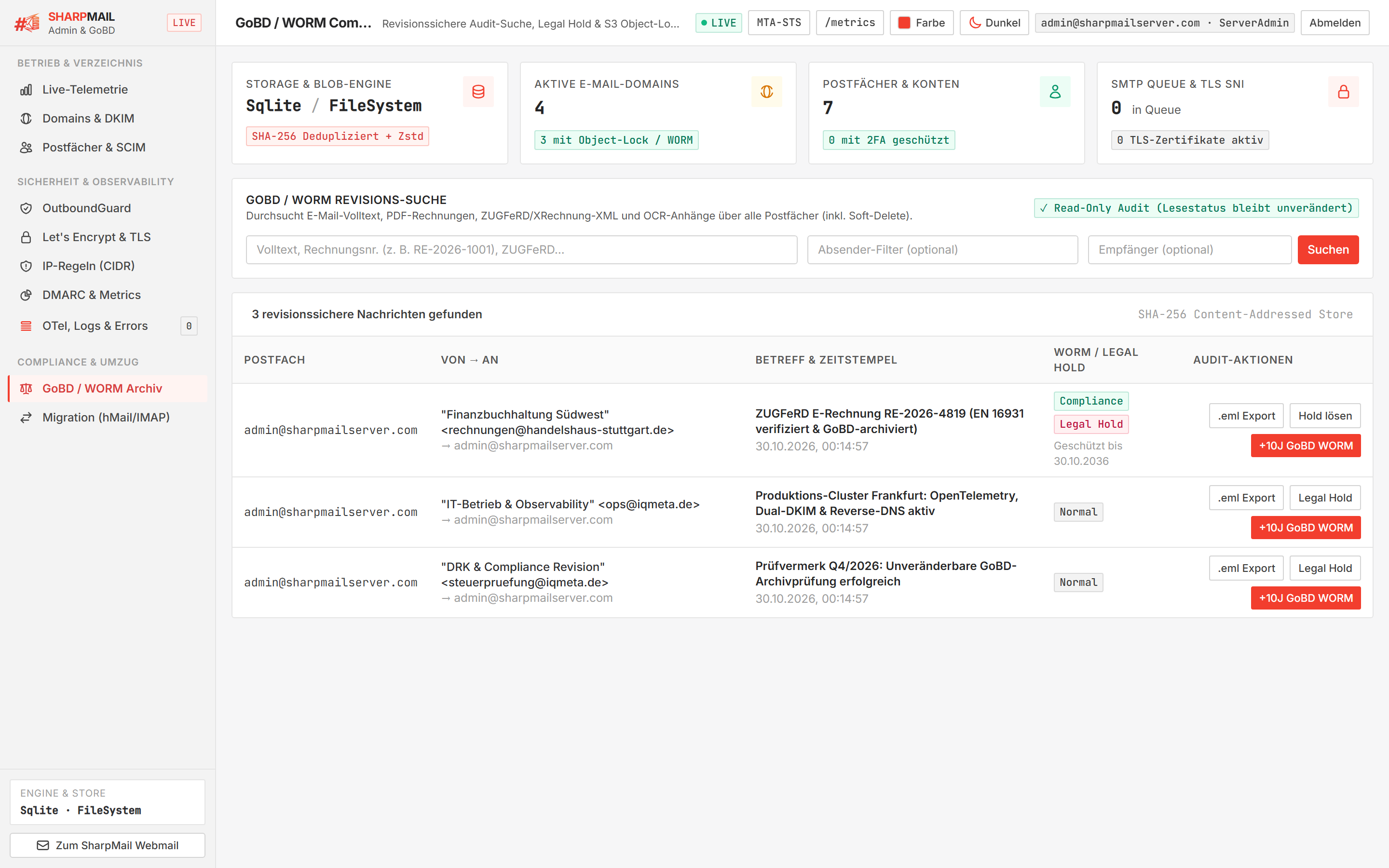Click the OTel, Logs & Errors list icon

pos(26,326)
